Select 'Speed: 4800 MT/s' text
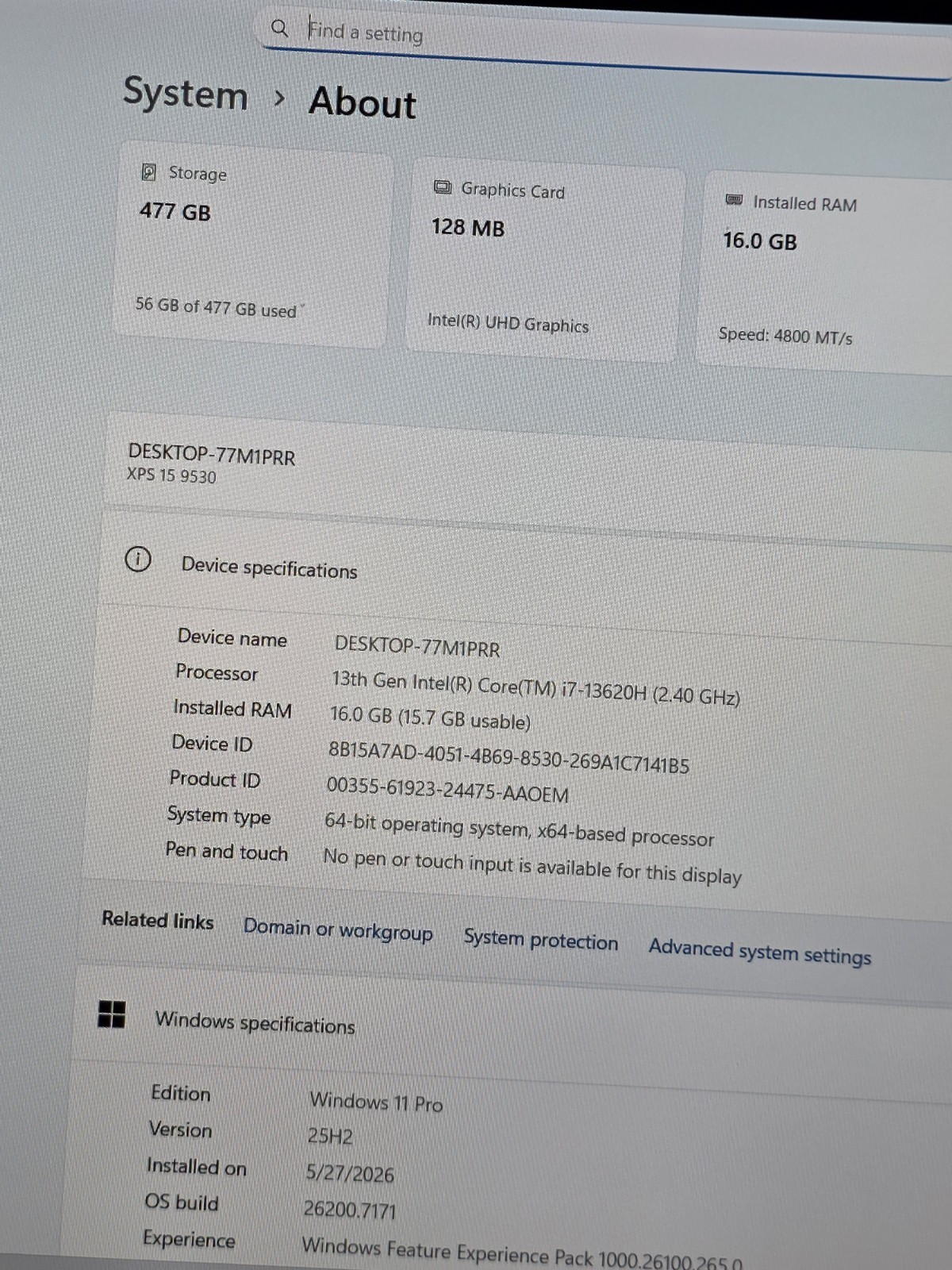Viewport: 952px width, 1270px height. tap(785, 336)
